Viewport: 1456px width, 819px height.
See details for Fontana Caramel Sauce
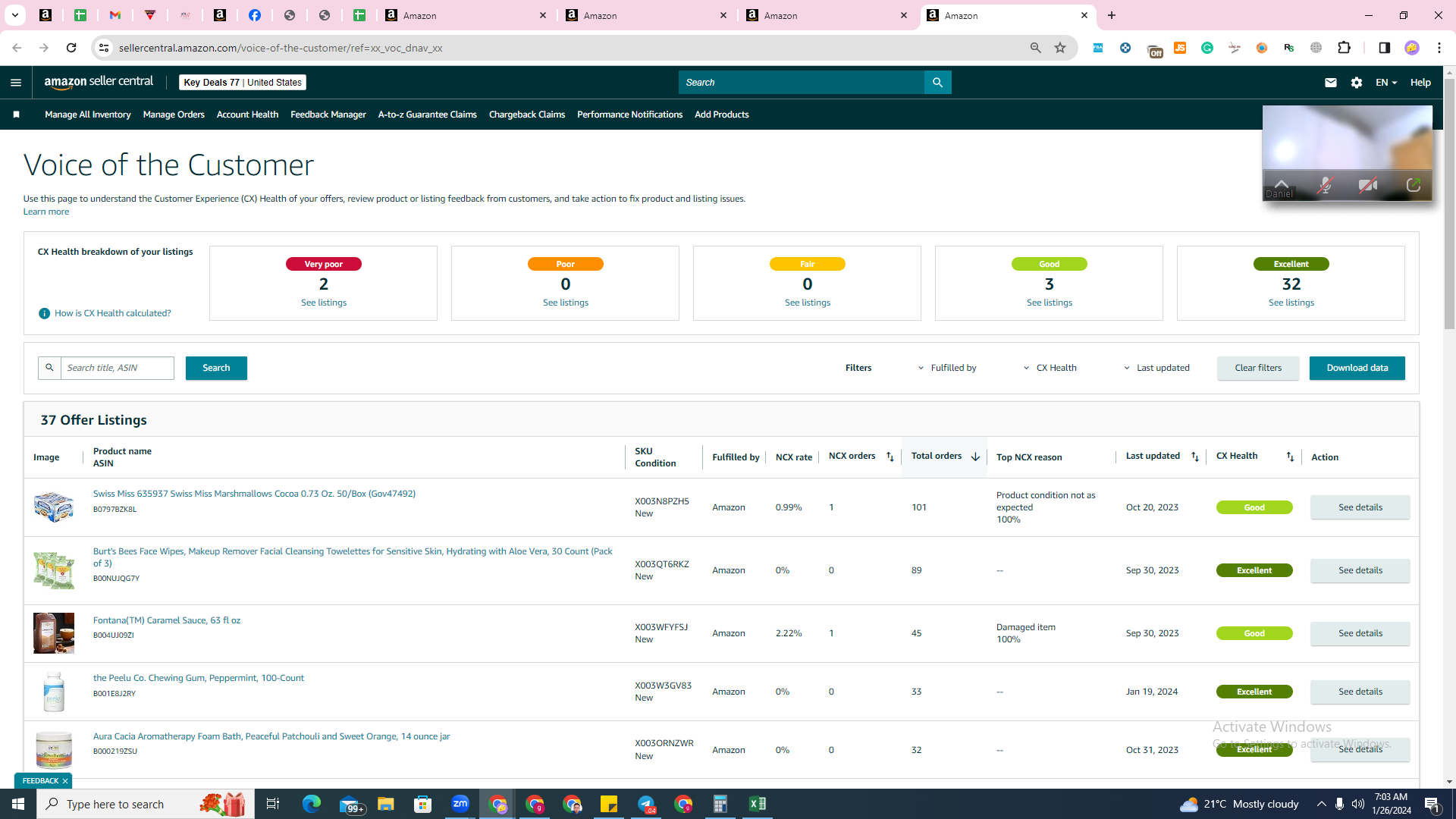click(x=1360, y=633)
